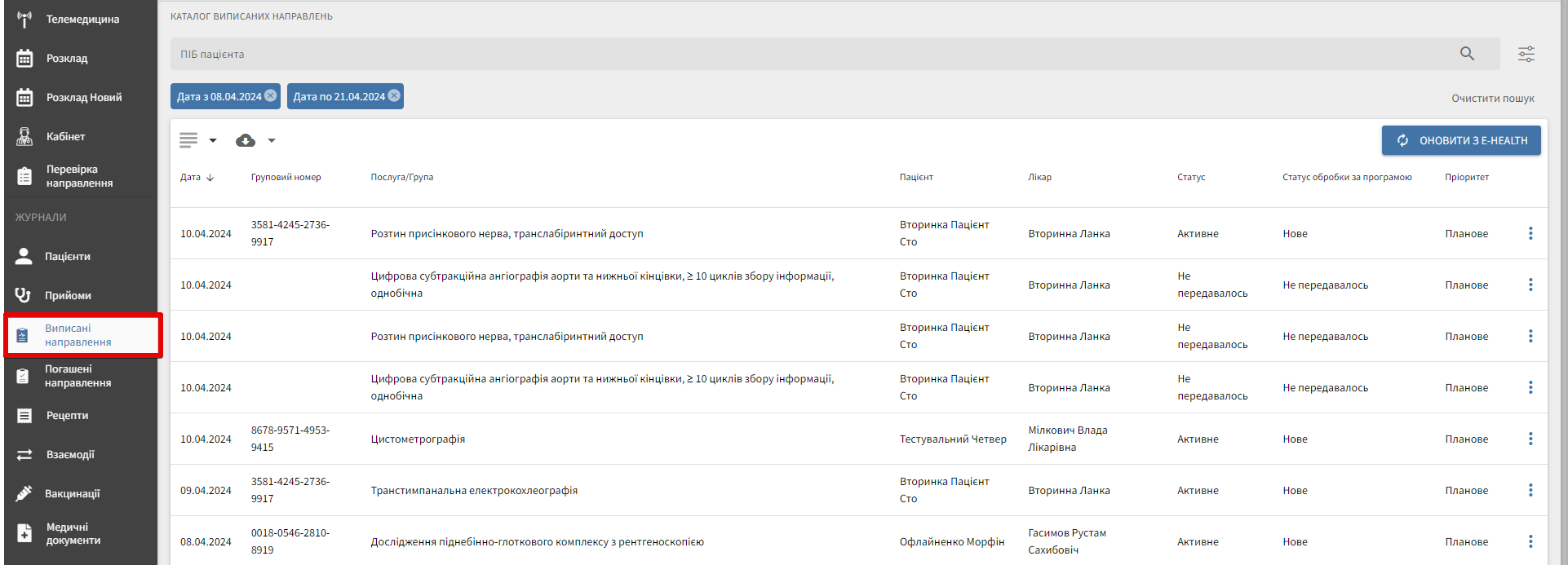Remove the 'Дата по 21.04.2024' filter chip
Screen dimensions: 1568x565
tap(394, 95)
